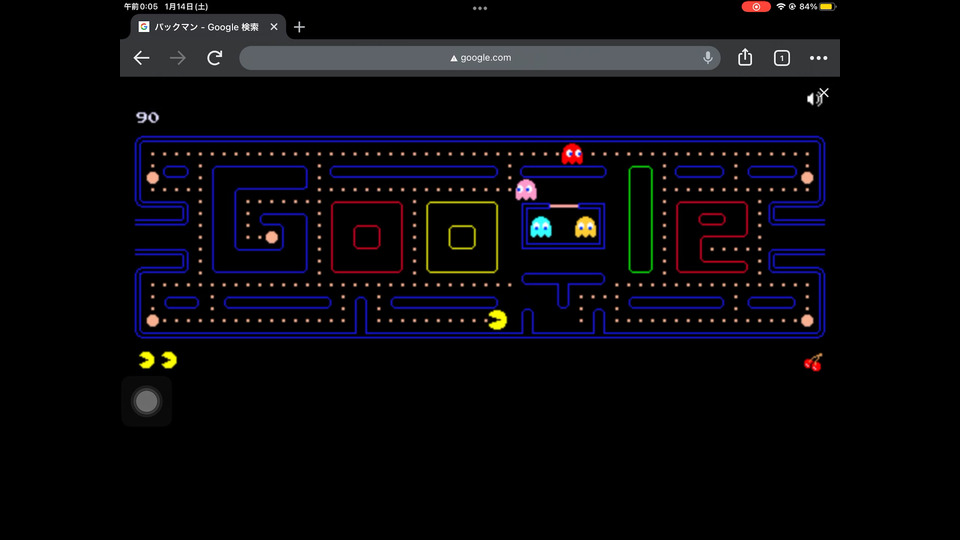The width and height of the screenshot is (960, 540).
Task: Click the first extra life Pac-Man icon
Action: pos(146,360)
